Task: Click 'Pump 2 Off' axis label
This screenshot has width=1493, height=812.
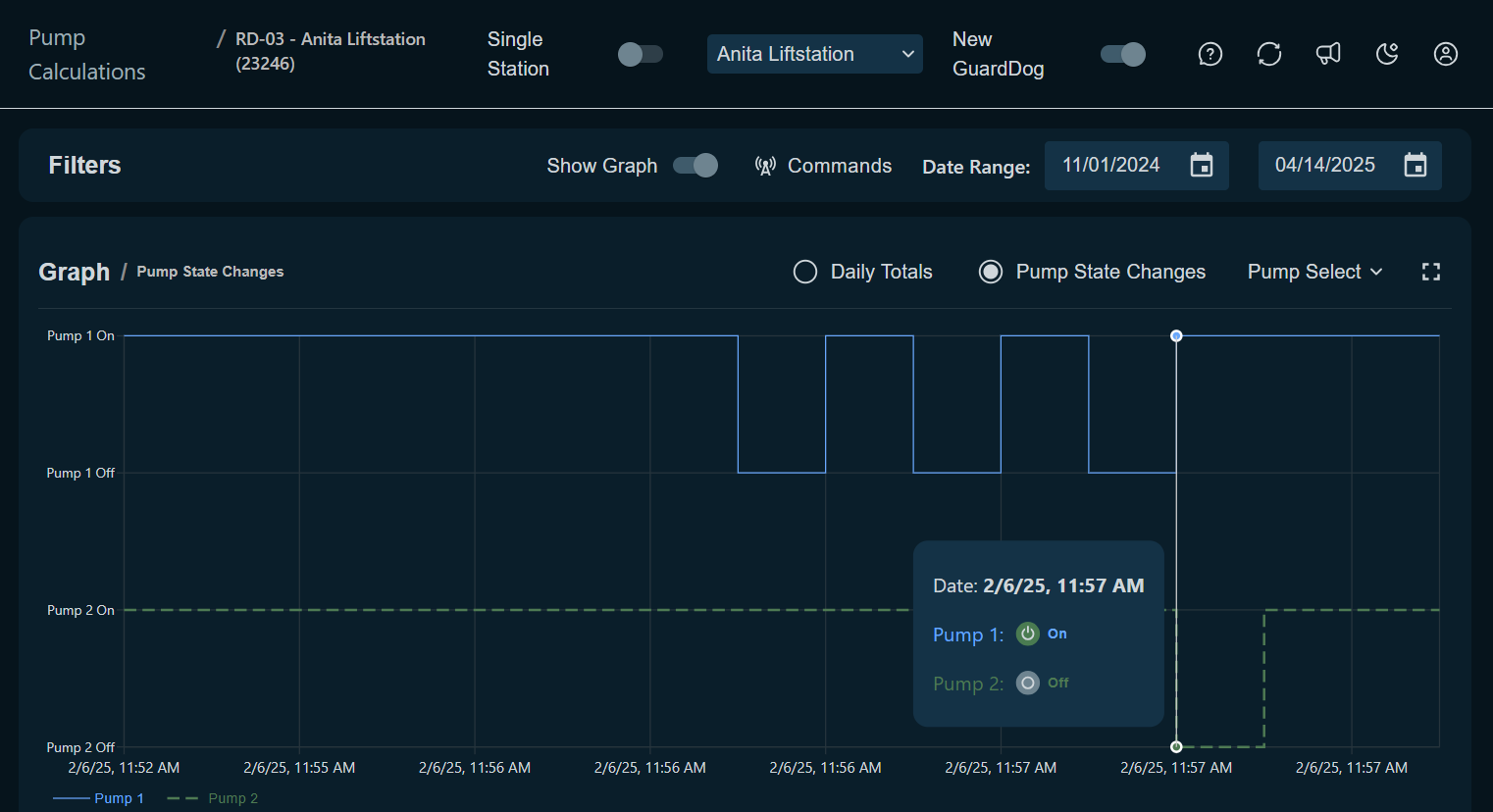Action: [80, 747]
